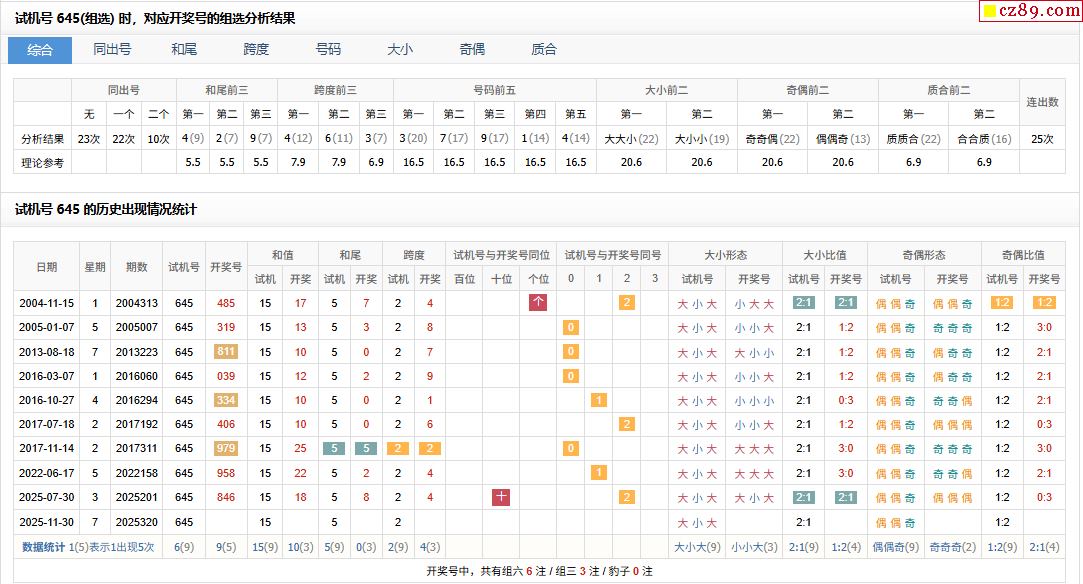Select the 大小 tab
Image resolution: width=1083 pixels, height=584 pixels.
pos(400,50)
